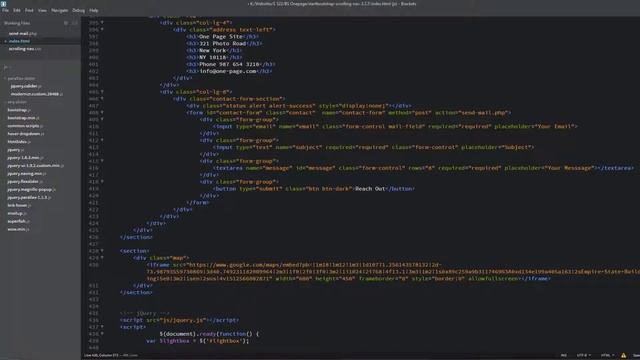This screenshot has width=640, height=360.
Task: Open the Working Files settings gear
Action: click(66, 23)
